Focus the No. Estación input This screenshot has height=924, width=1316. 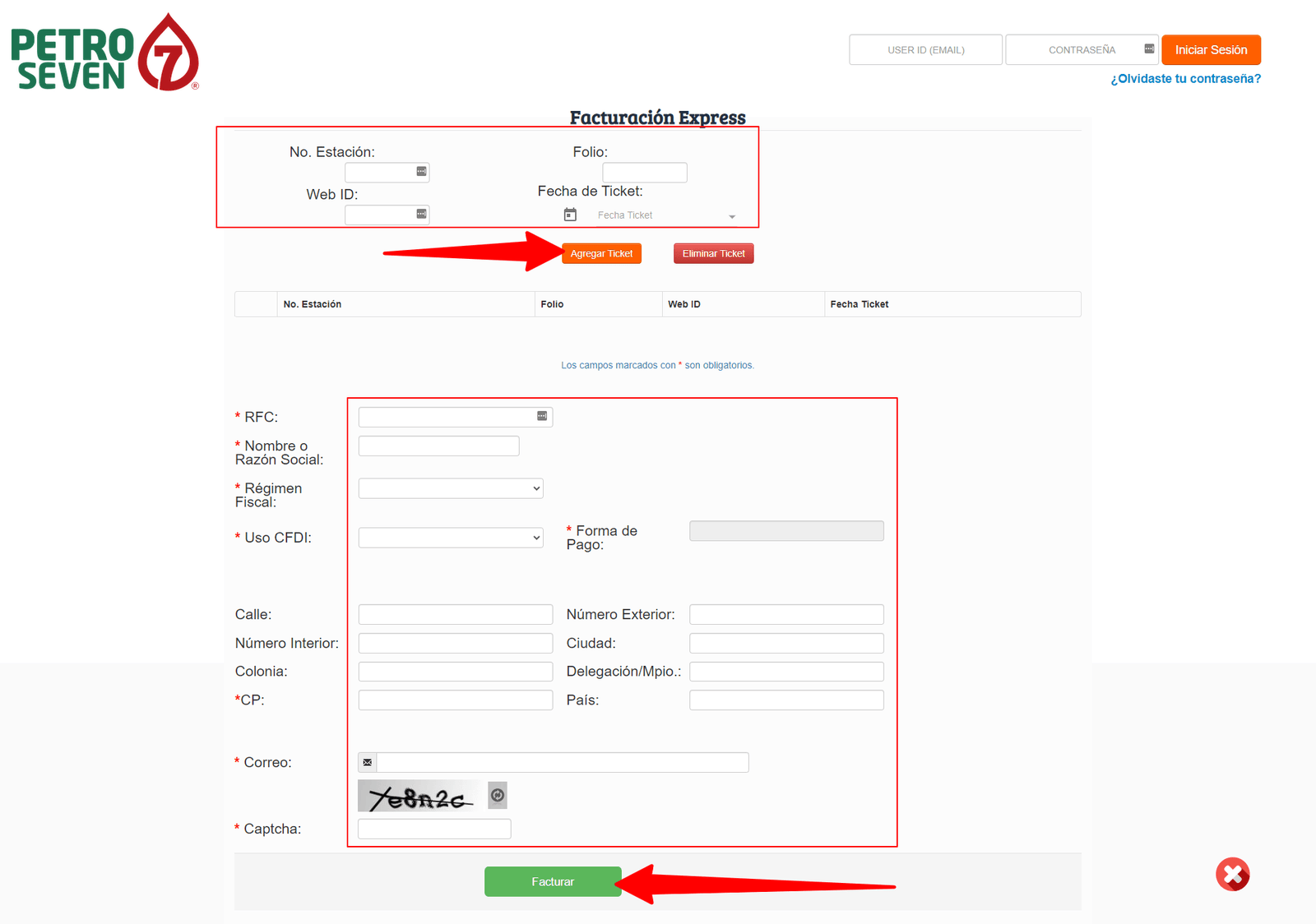click(387, 172)
